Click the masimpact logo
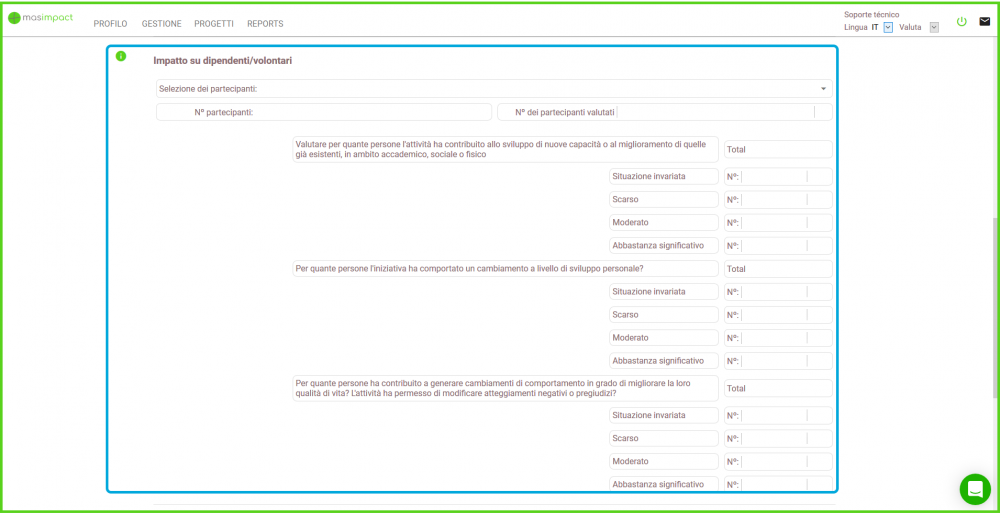The image size is (1000, 514). point(40,18)
